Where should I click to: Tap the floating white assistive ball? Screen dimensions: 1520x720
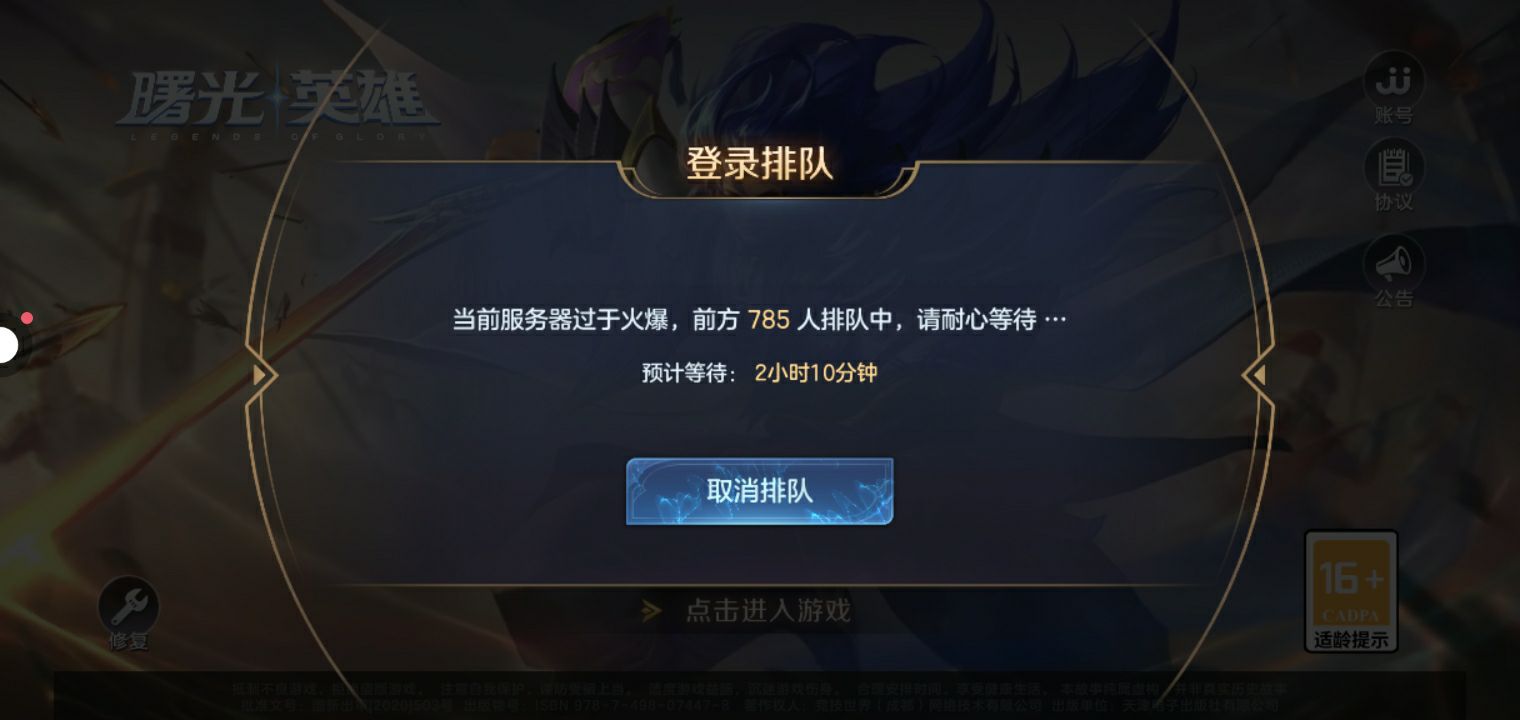tap(6, 346)
